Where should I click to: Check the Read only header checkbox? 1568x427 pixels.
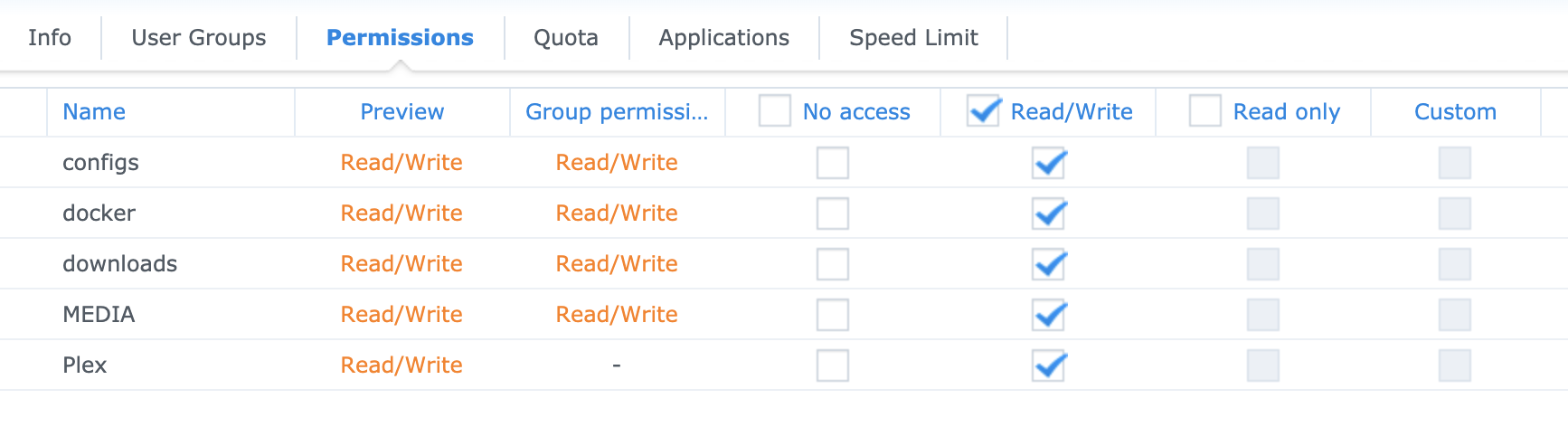pos(1205,111)
